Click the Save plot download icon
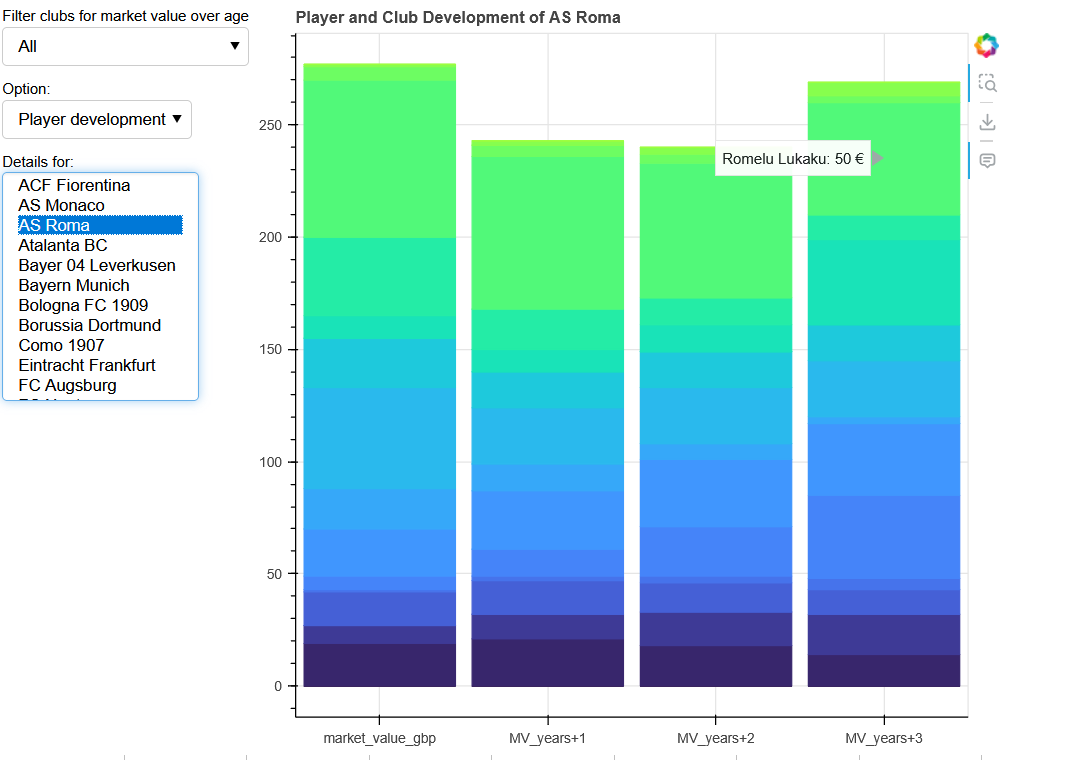Viewport: 1074px width, 760px height. (987, 122)
